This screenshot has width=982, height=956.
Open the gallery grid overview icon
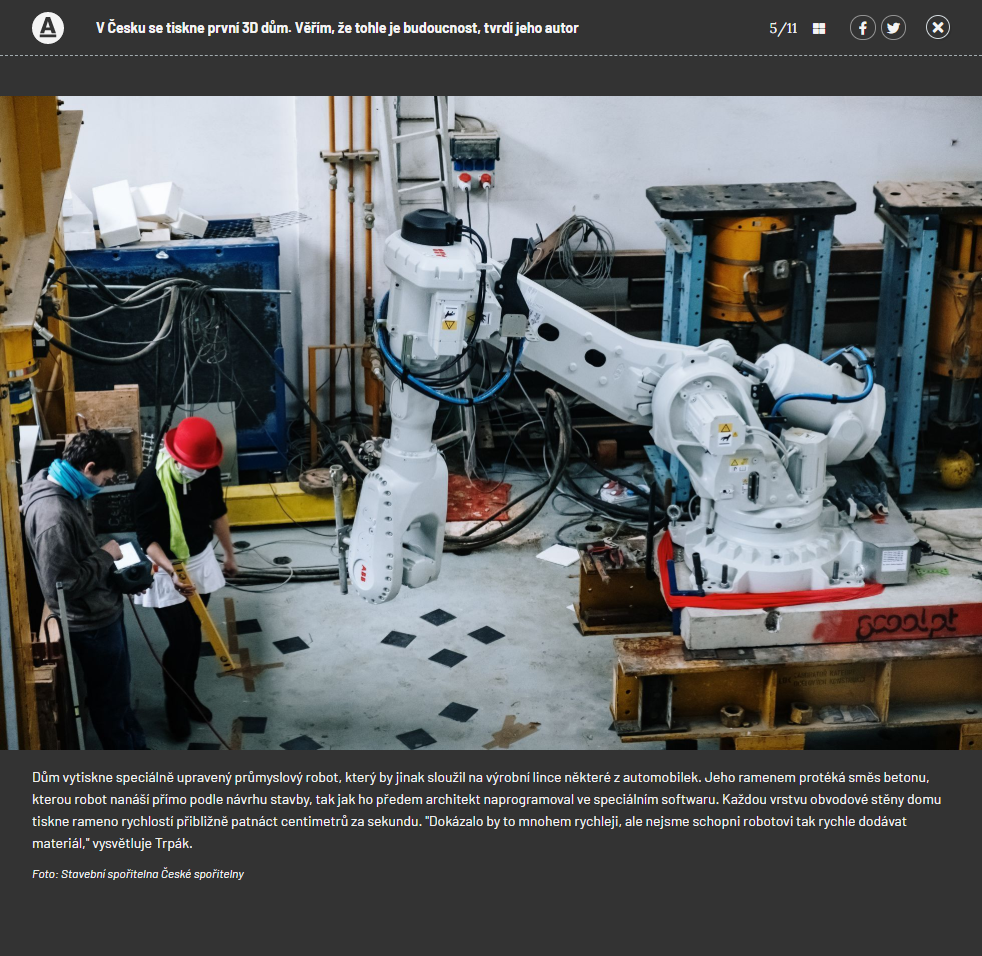tap(819, 28)
